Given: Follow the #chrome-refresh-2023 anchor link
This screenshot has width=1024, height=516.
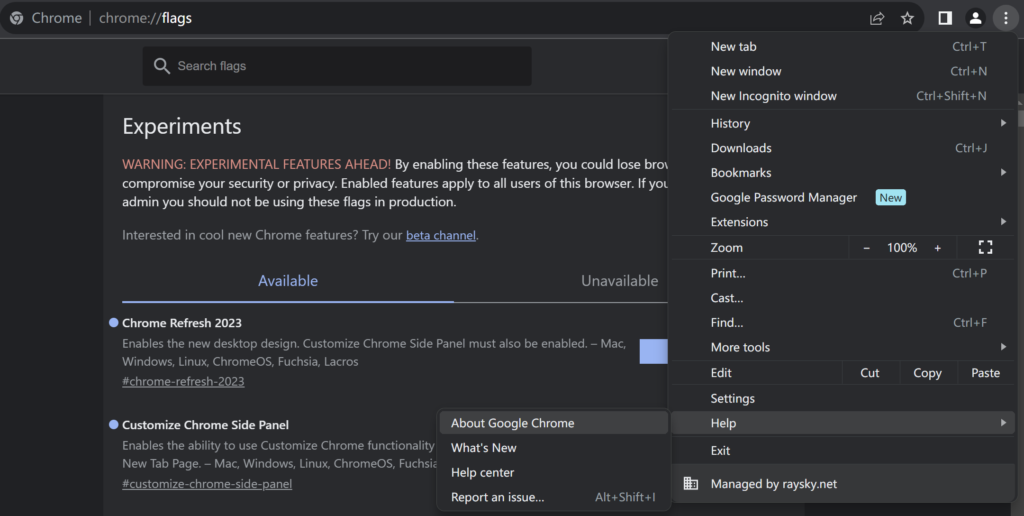Looking at the screenshot, I should pyautogui.click(x=183, y=381).
